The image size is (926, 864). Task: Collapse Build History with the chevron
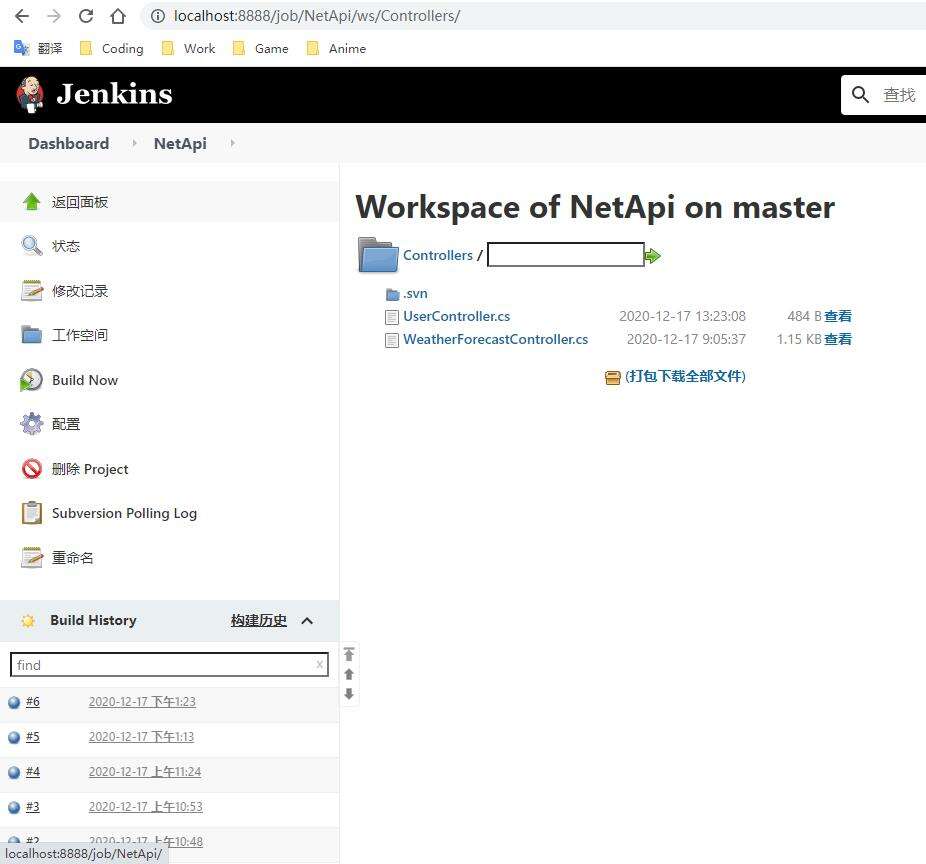pyautogui.click(x=307, y=621)
